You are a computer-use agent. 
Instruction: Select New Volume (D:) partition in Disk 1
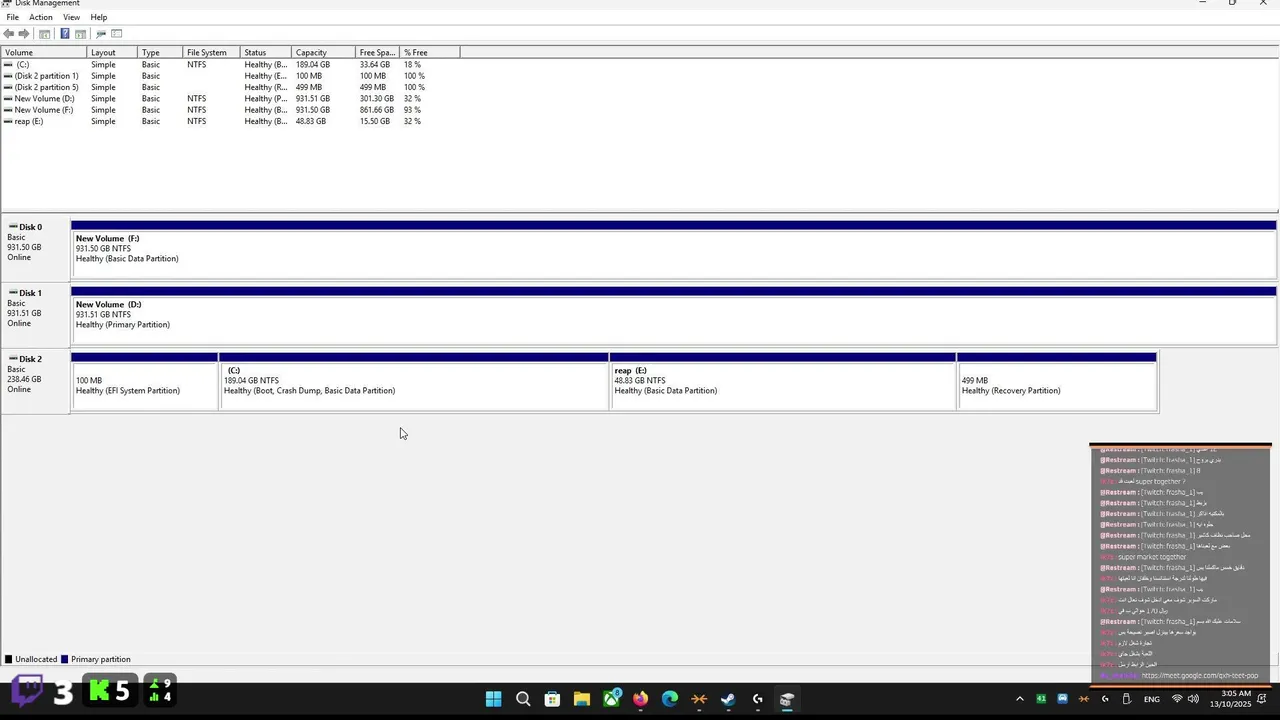tap(674, 316)
